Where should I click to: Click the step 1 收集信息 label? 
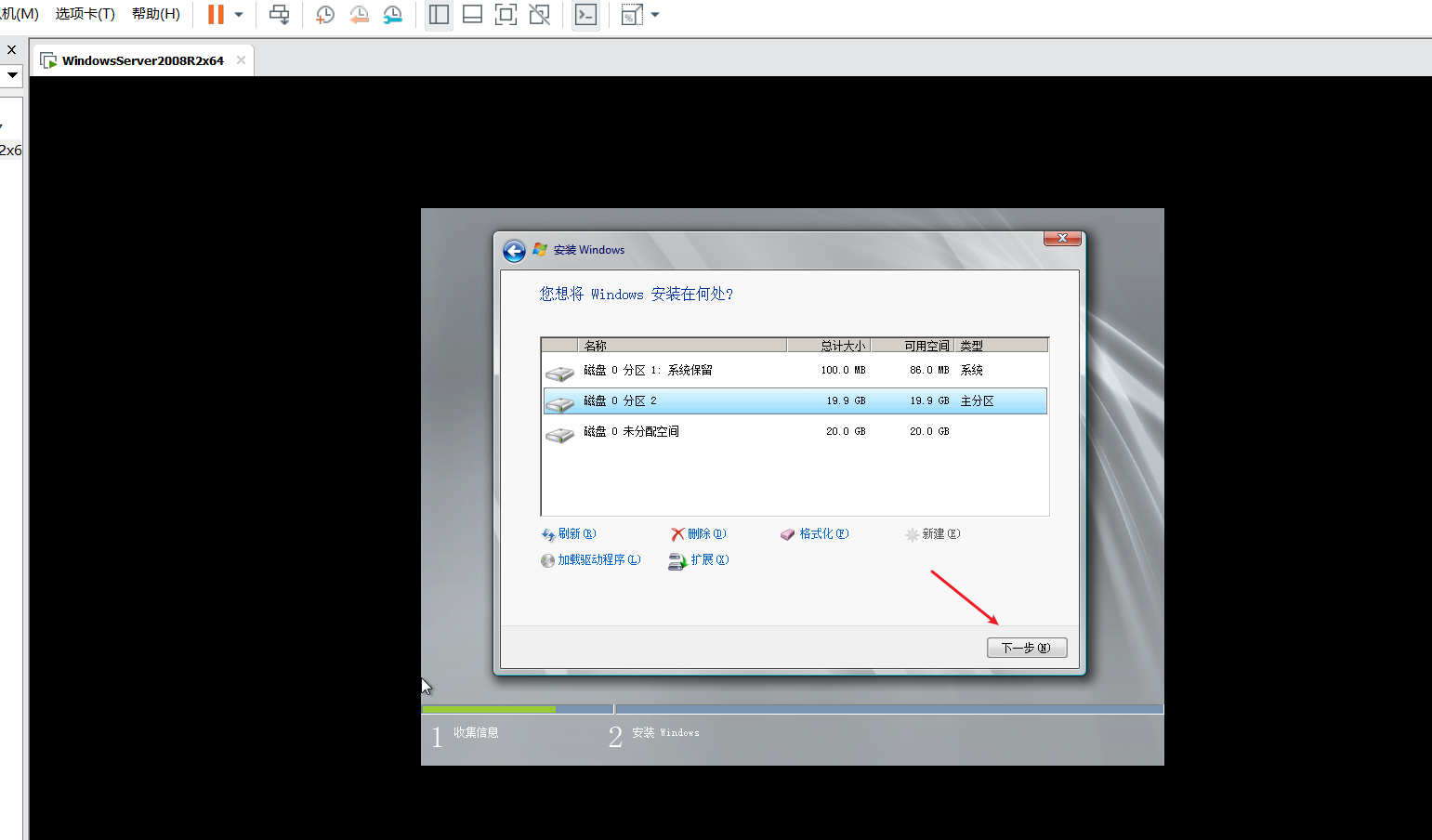(476, 732)
